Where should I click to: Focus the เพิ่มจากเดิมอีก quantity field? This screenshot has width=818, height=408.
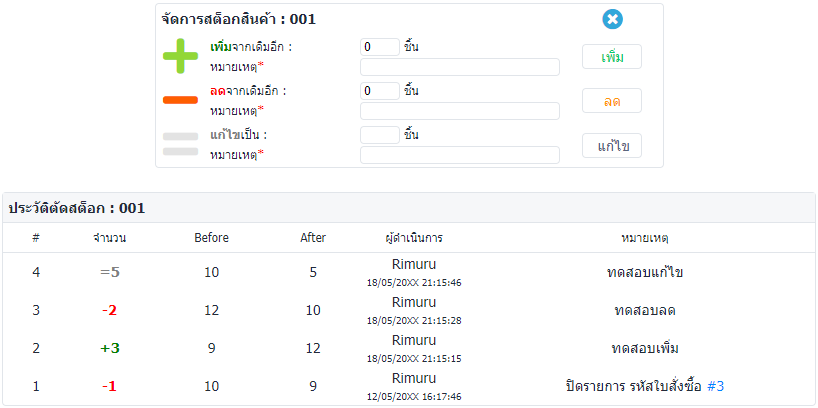[380, 47]
